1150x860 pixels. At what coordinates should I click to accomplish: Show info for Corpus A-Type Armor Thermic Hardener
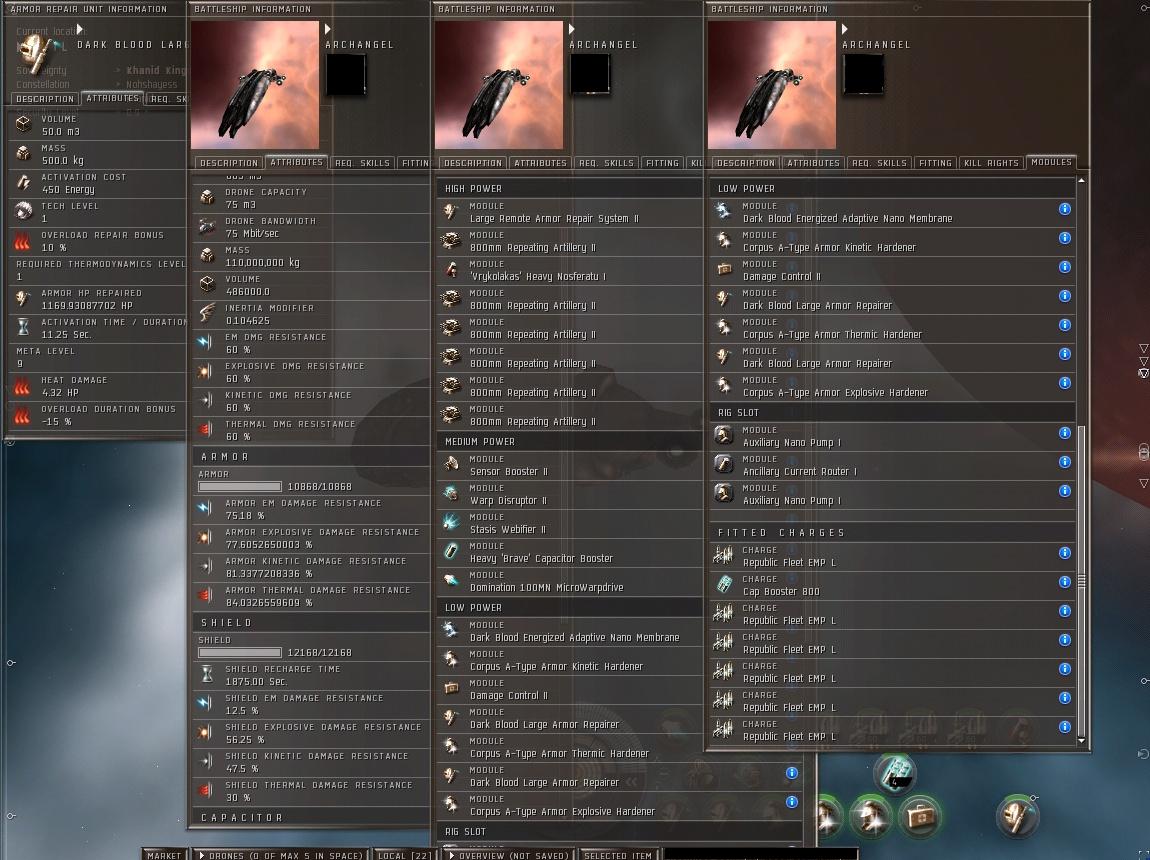click(1065, 325)
